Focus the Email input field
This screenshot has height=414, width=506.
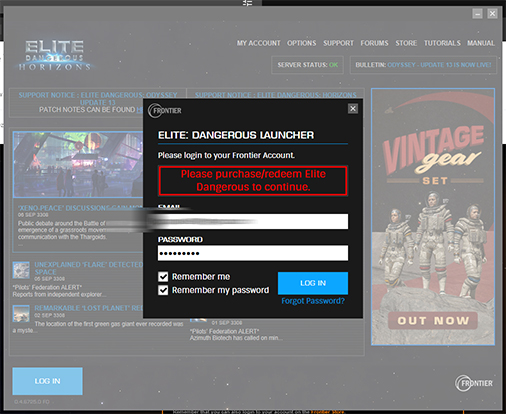[x=253, y=221]
